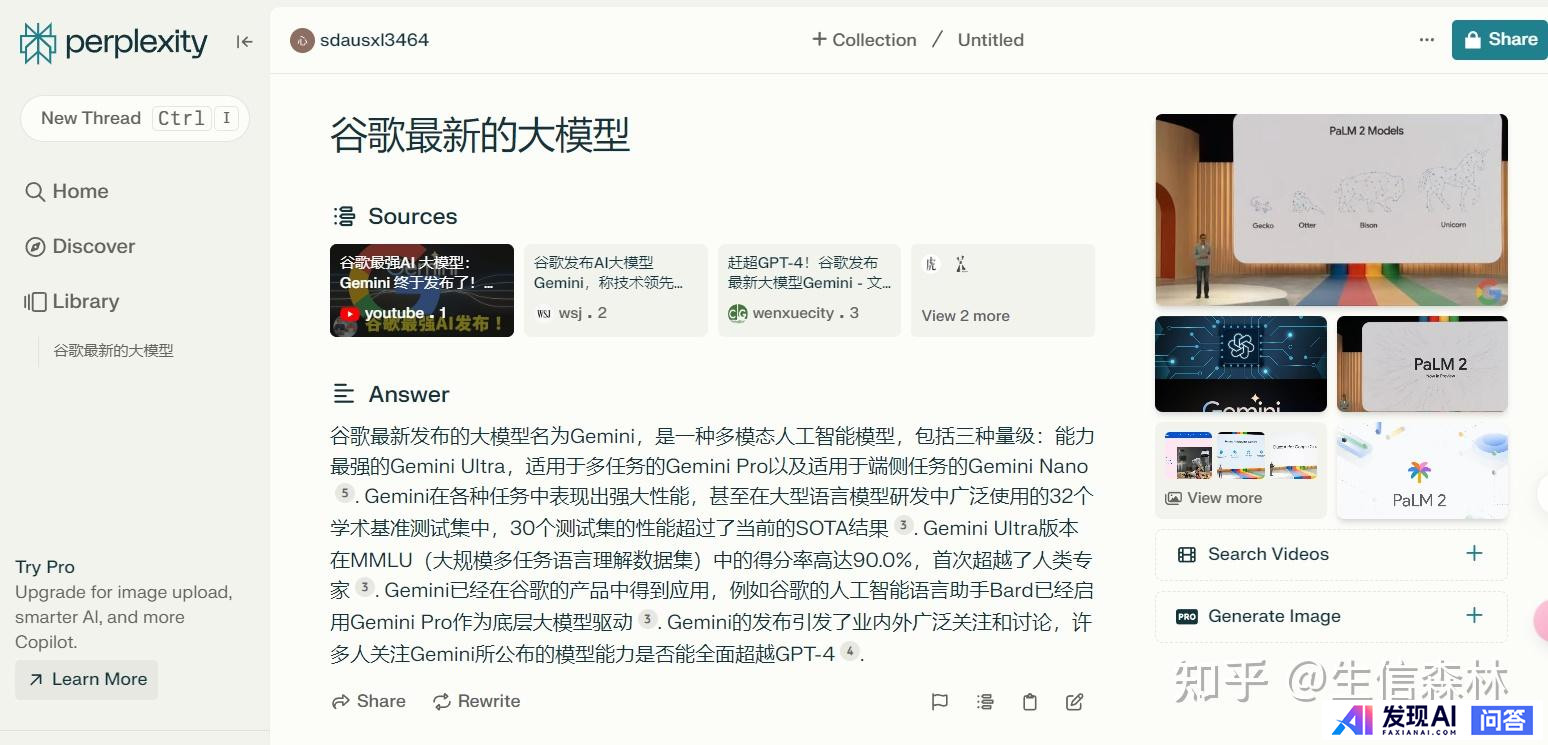Image resolution: width=1548 pixels, height=745 pixels.
Task: Open Library in sidebar
Action: tap(72, 301)
